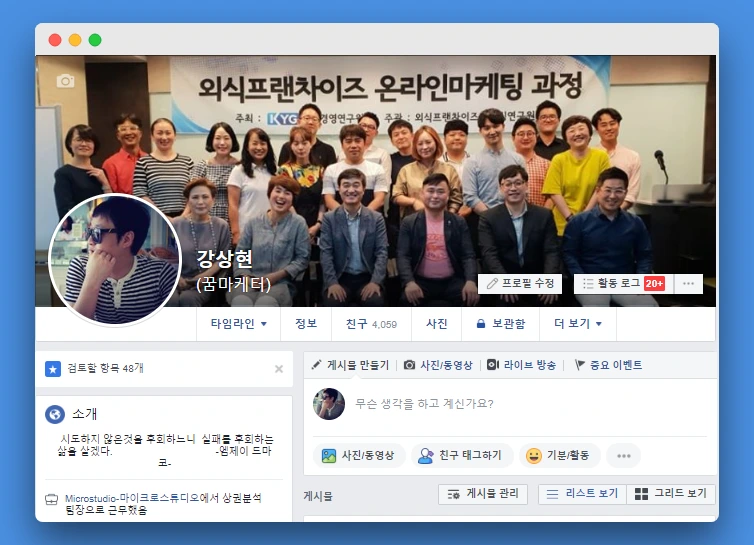Dismiss the 검토할 항목 48개 notice

pyautogui.click(x=279, y=369)
